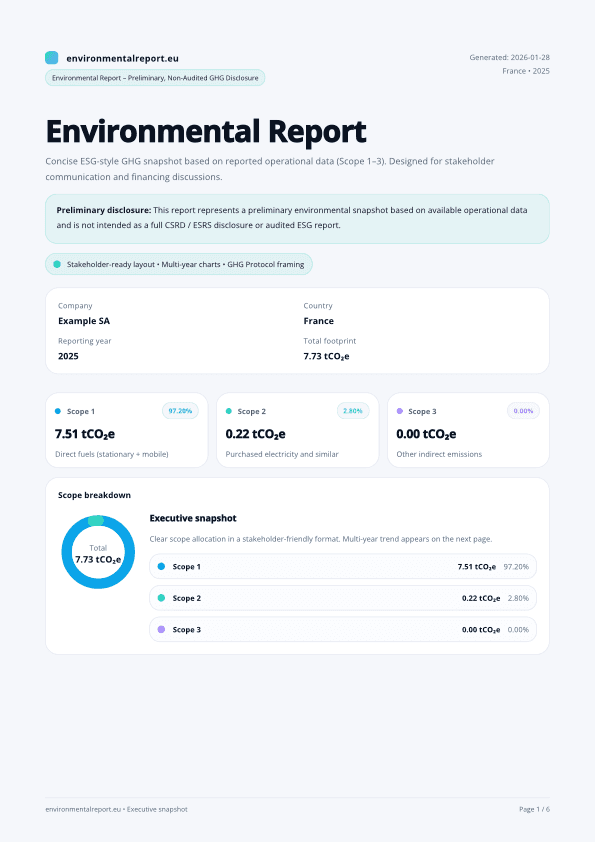Click the Preliminary, Non-Audited GHG Disclosure badge
The image size is (595, 842).
[155, 78]
